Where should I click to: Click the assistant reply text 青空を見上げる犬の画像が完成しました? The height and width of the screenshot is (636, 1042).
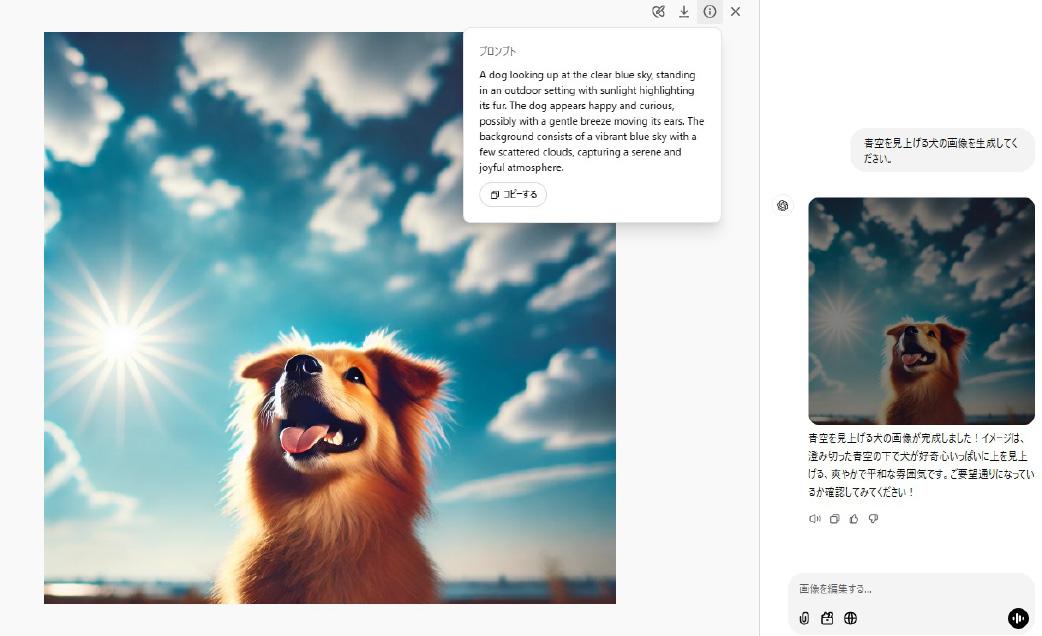pos(921,465)
